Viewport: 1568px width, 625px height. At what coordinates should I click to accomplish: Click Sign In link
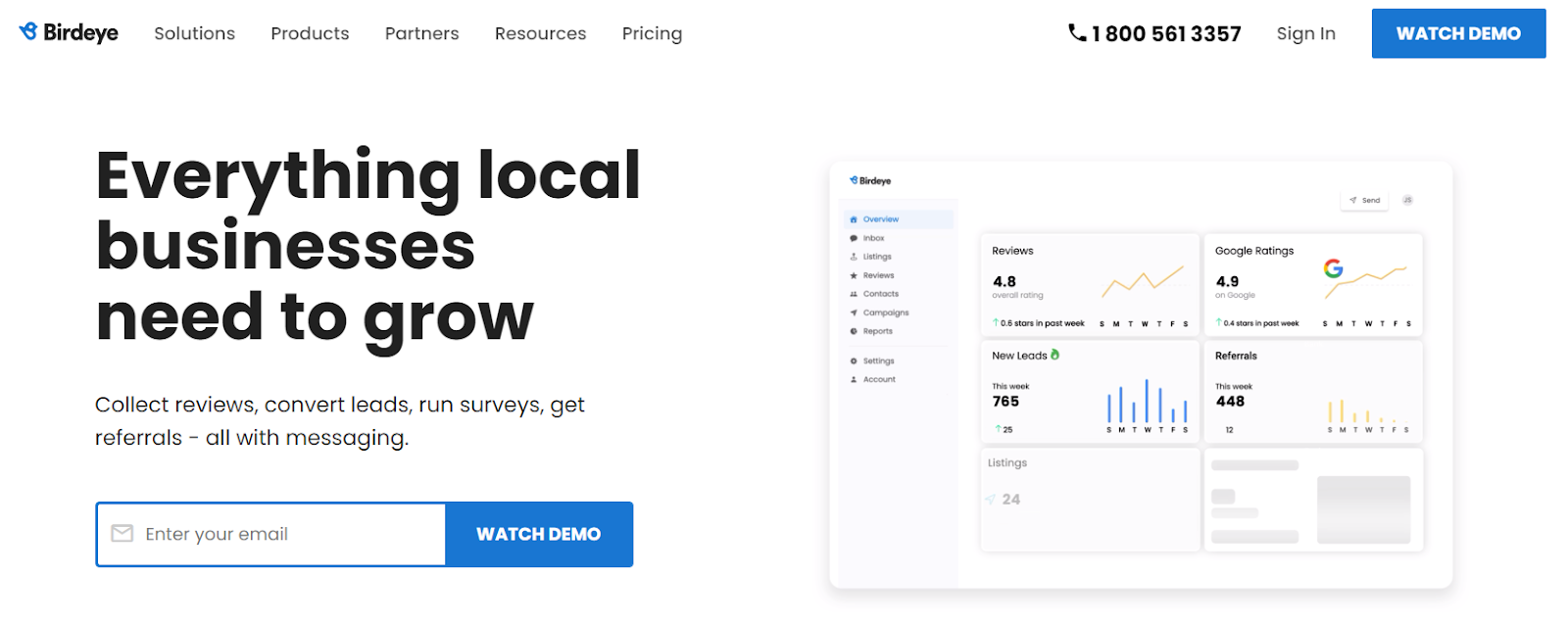tap(1305, 33)
